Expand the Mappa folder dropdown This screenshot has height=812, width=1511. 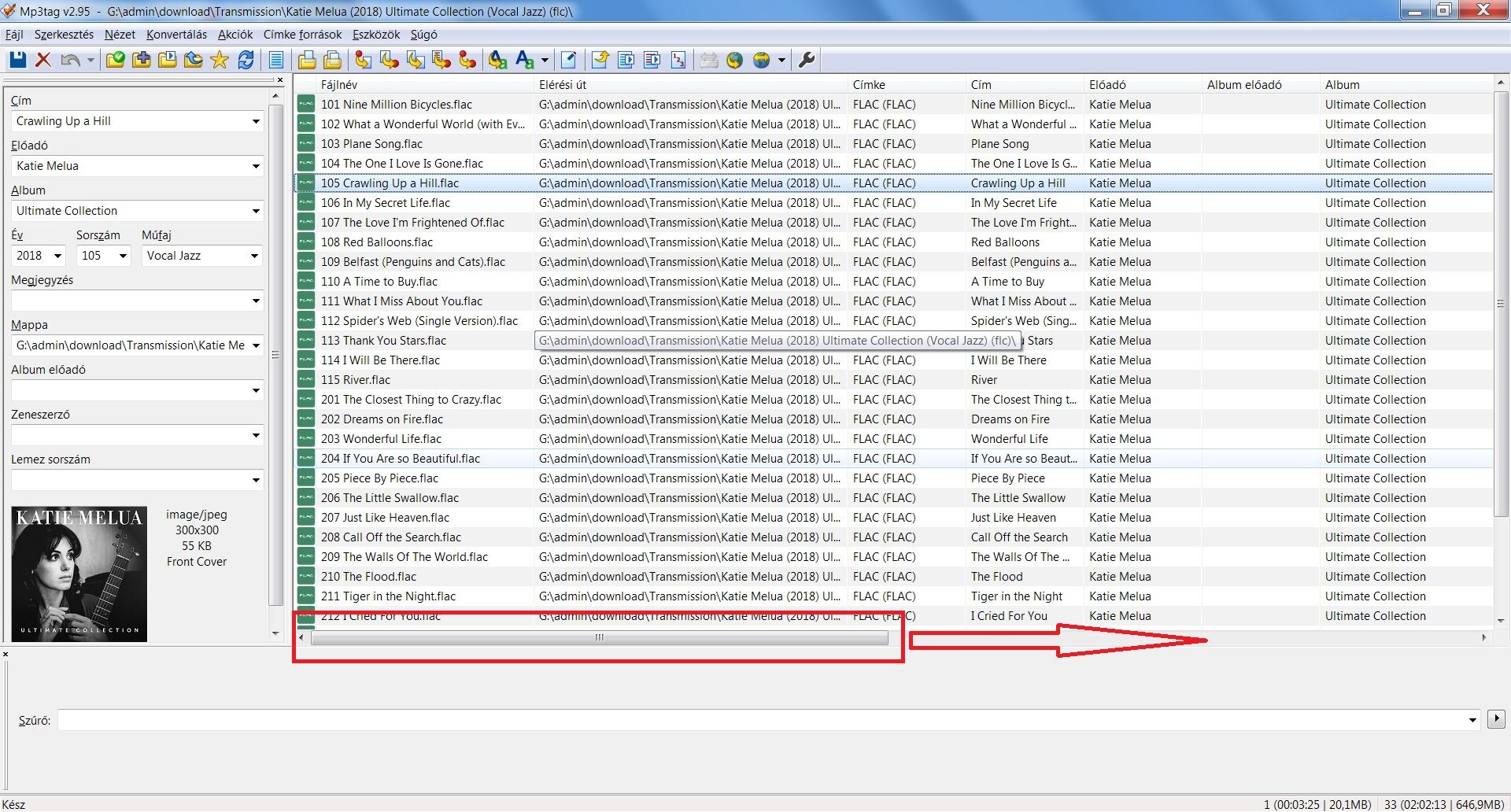256,345
